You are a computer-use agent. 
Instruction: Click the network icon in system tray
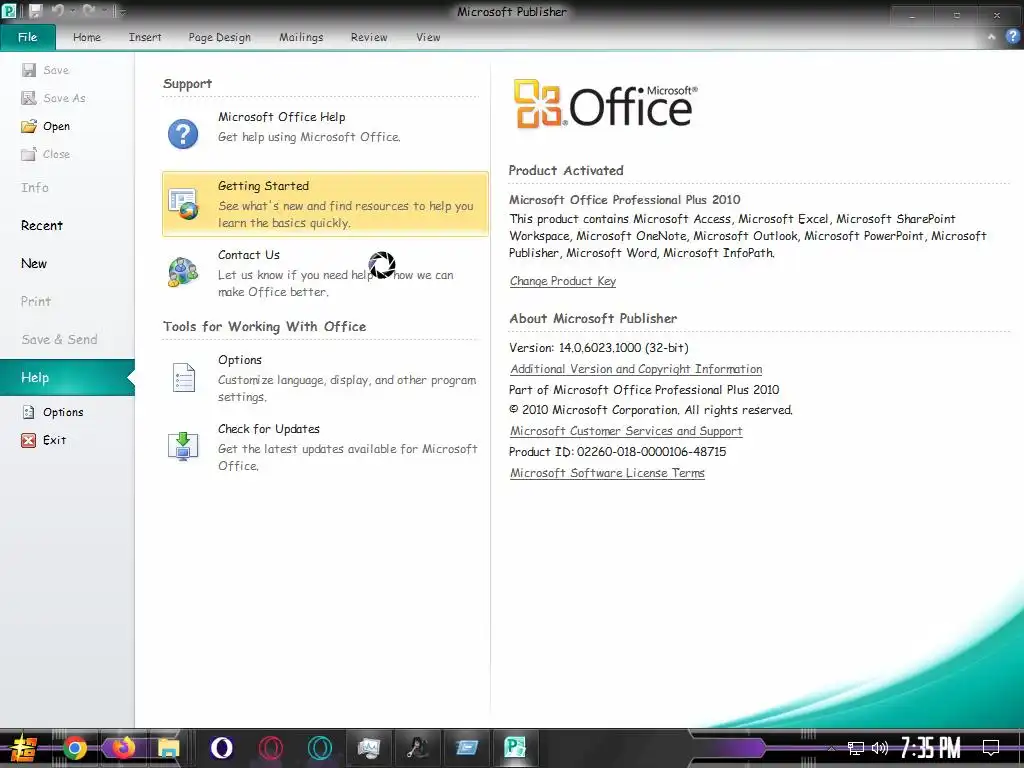[856, 748]
